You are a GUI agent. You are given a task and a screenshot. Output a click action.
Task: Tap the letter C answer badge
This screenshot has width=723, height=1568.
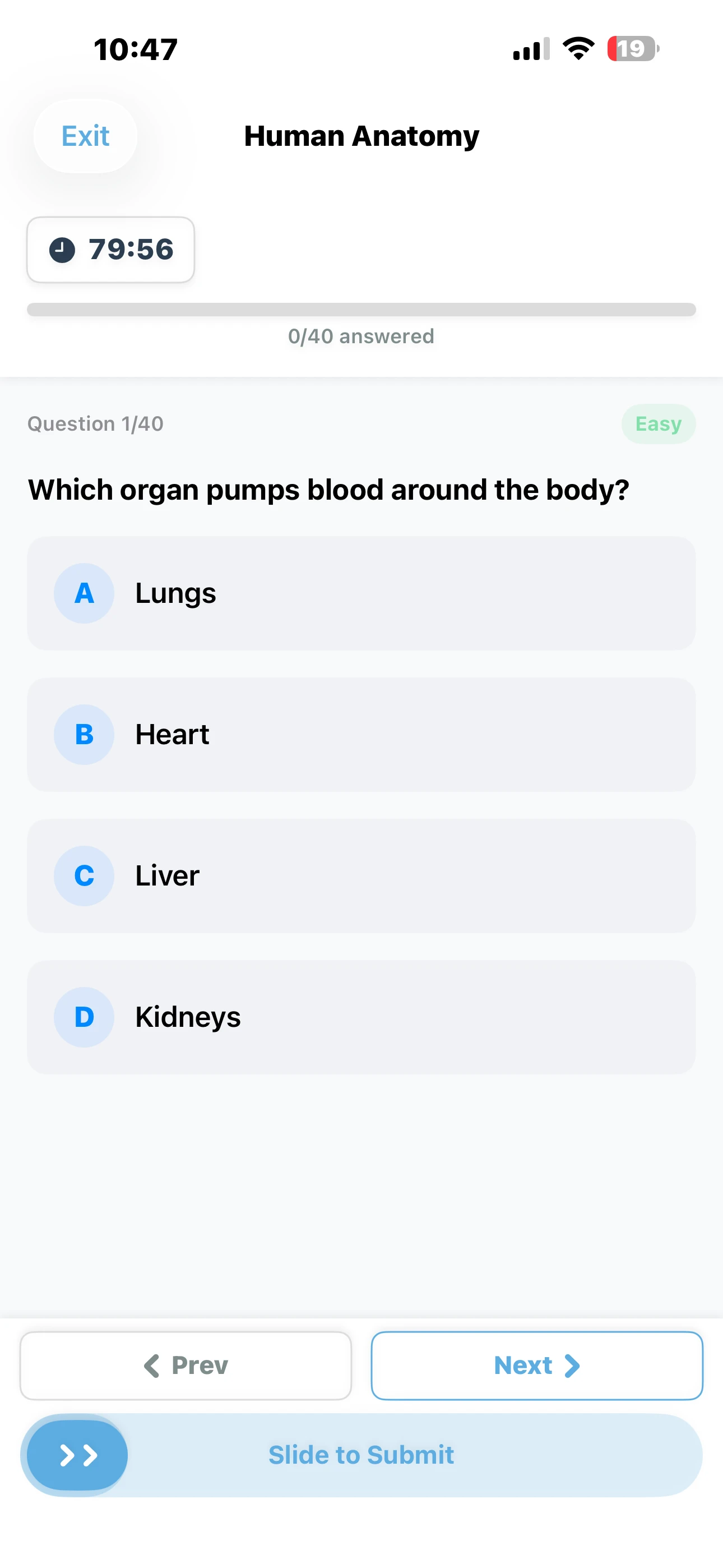[84, 875]
